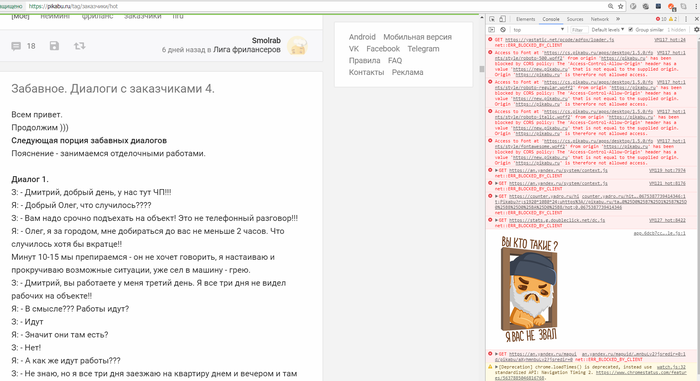Clear the console with the clear icon
Image resolution: width=700 pixels, height=381 pixels.
click(503, 29)
